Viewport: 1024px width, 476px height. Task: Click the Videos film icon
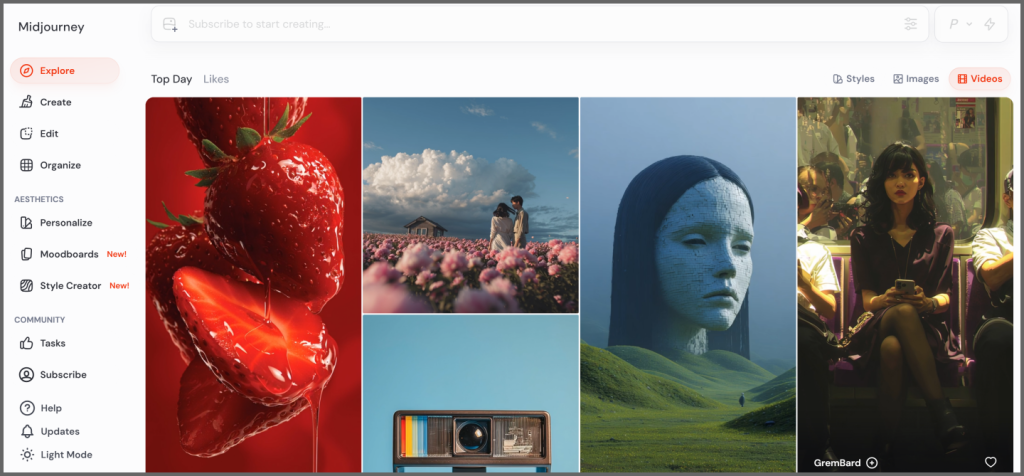coord(962,79)
